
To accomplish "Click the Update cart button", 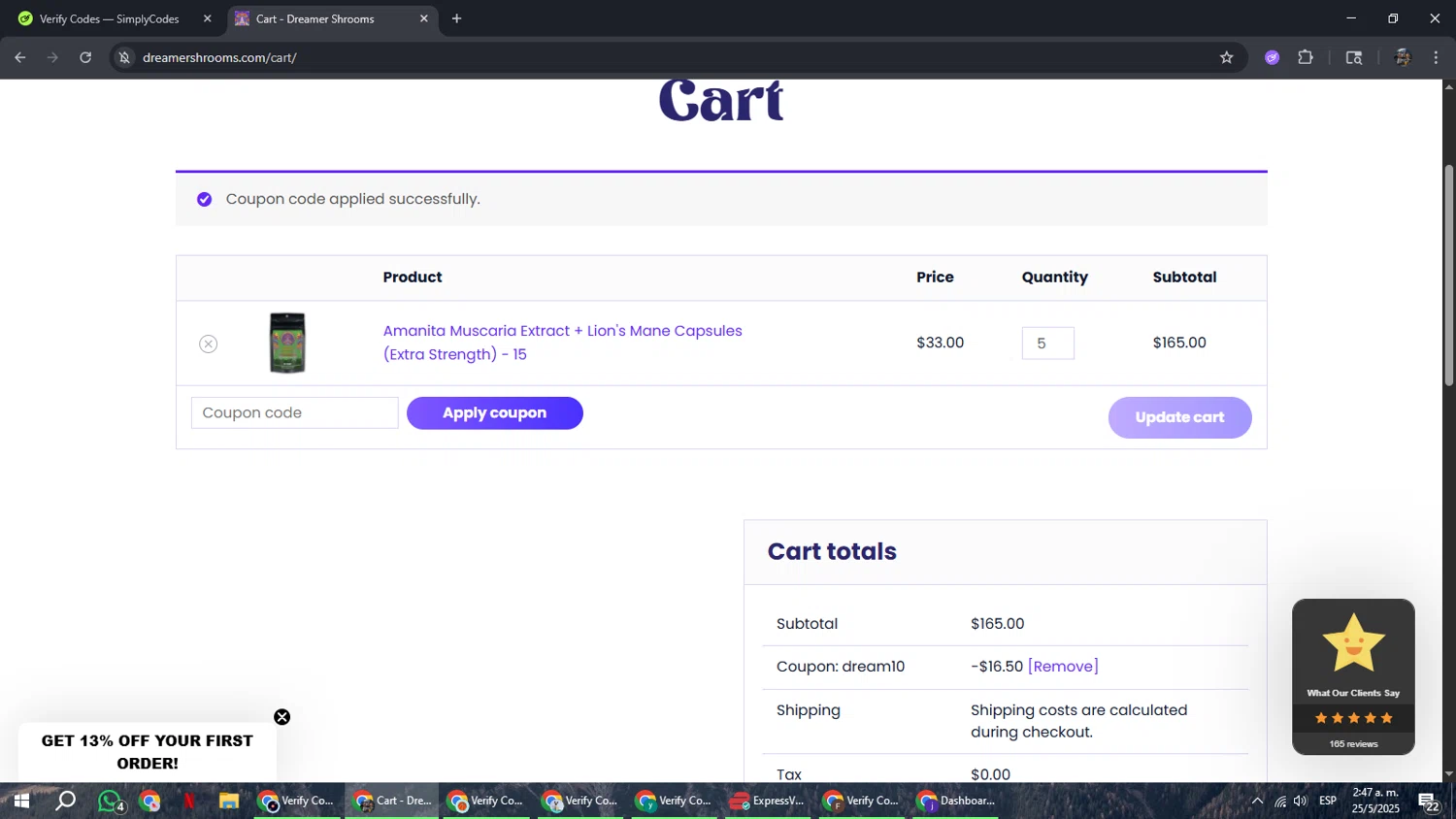I will tap(1179, 417).
